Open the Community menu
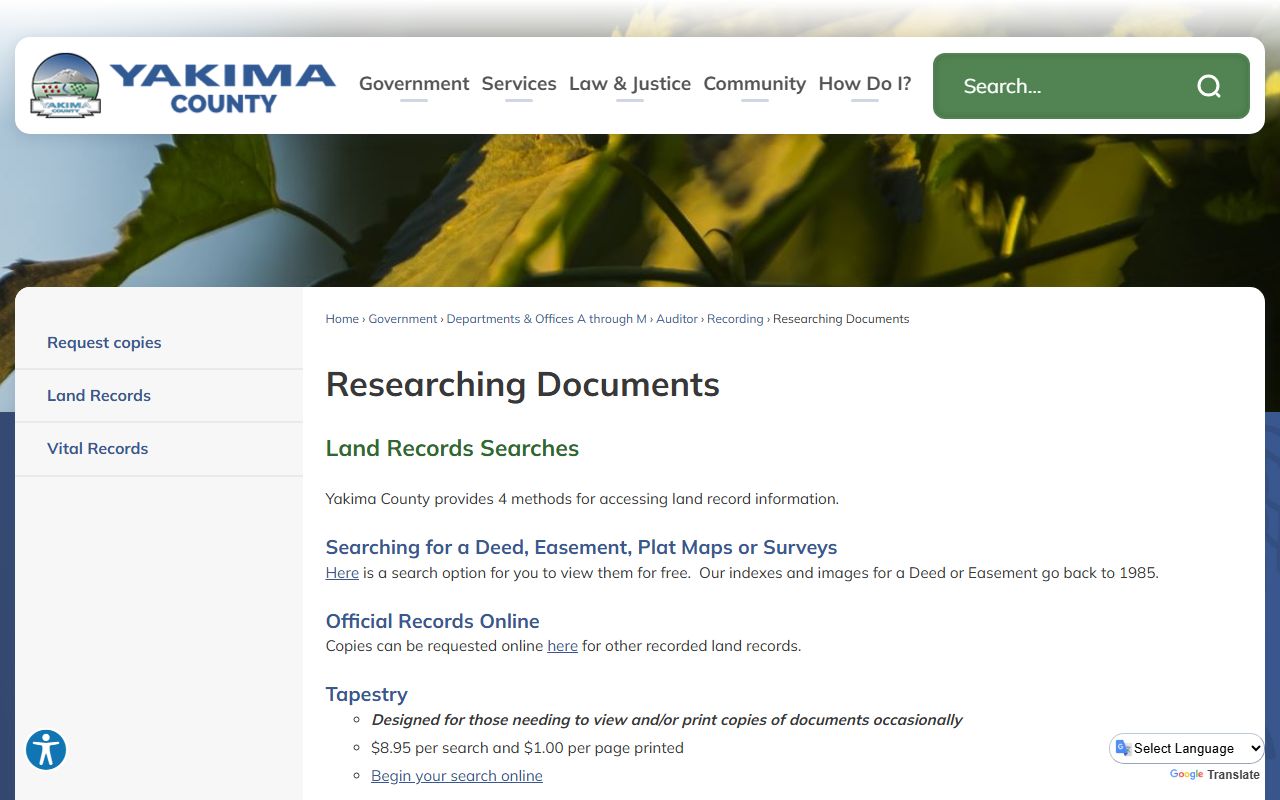Screen dimensions: 1280x800 755,84
